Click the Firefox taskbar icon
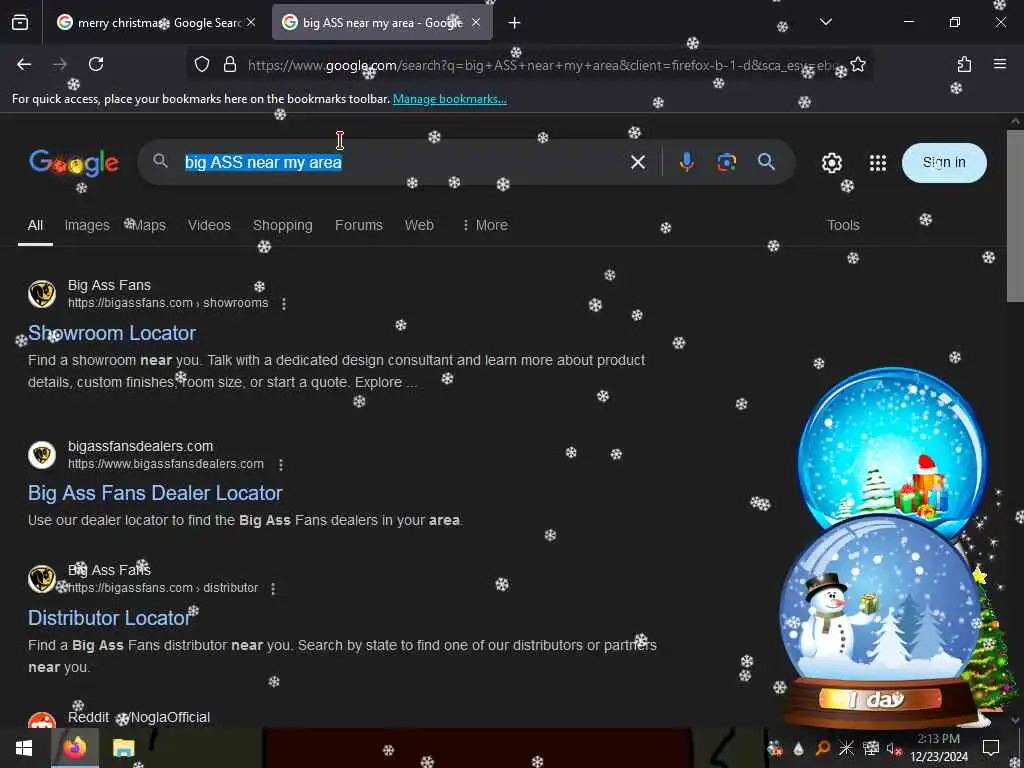Viewport: 1024px width, 768px height. click(x=74, y=748)
